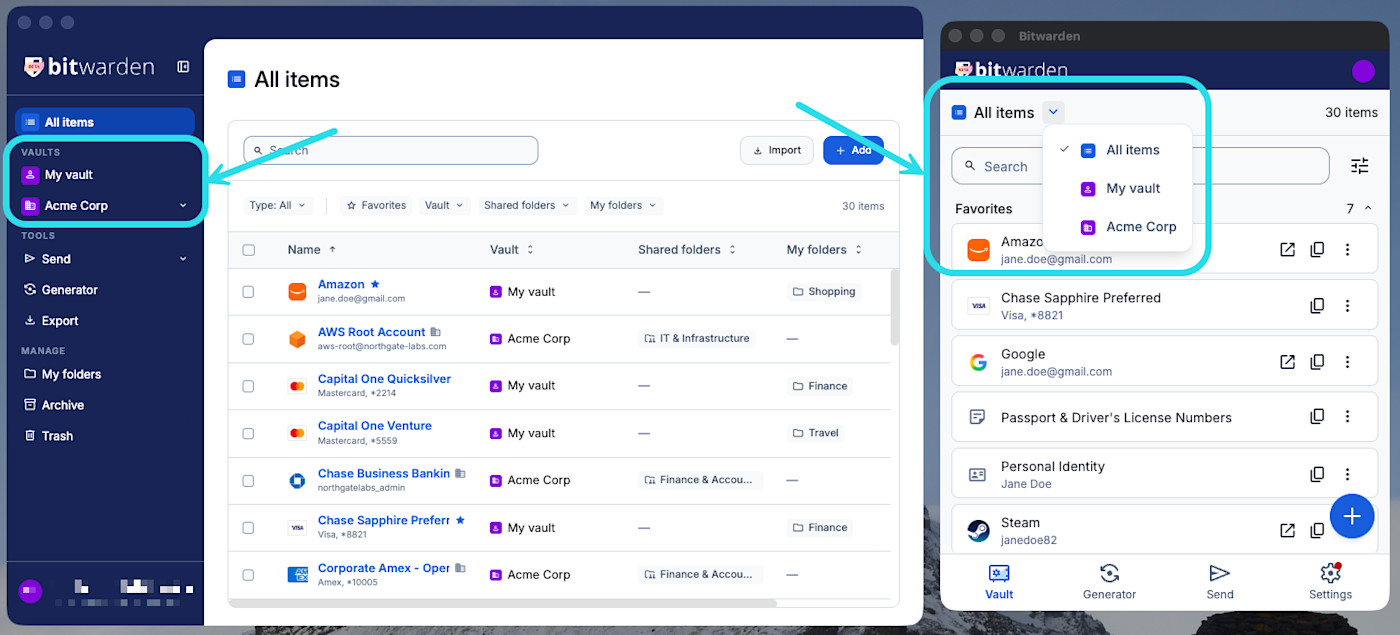Open the Capital One Quicksilver link
Viewport: 1400px width, 635px height.
[384, 379]
